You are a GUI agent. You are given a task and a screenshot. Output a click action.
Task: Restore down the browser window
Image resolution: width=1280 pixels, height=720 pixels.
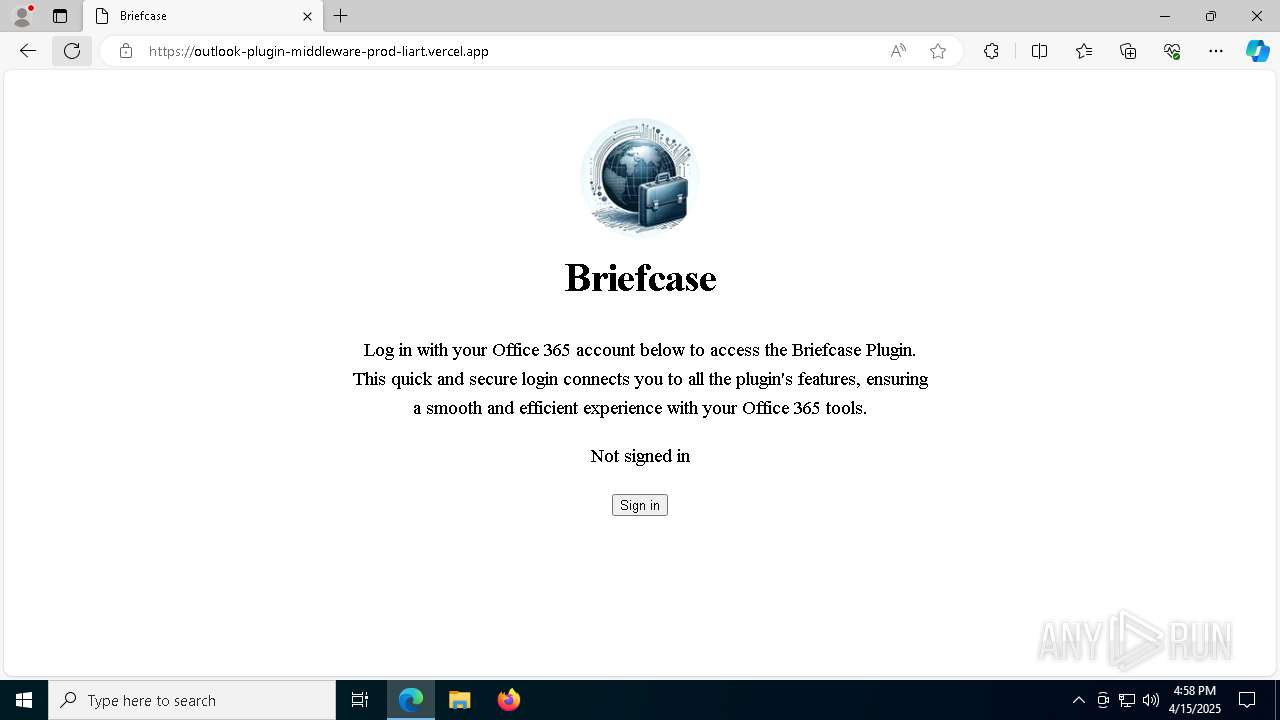point(1211,16)
